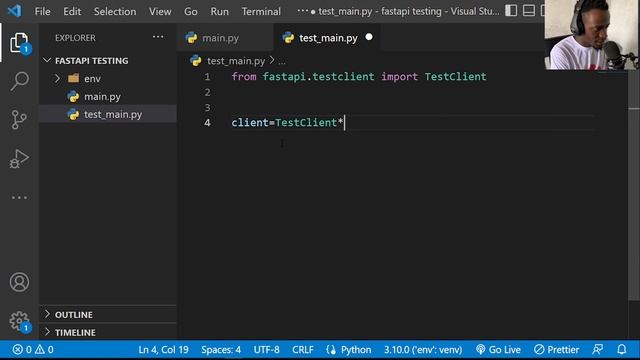The image size is (640, 360).
Task: Open the breadcrumb ellipsis symbol picker
Action: tap(282, 61)
